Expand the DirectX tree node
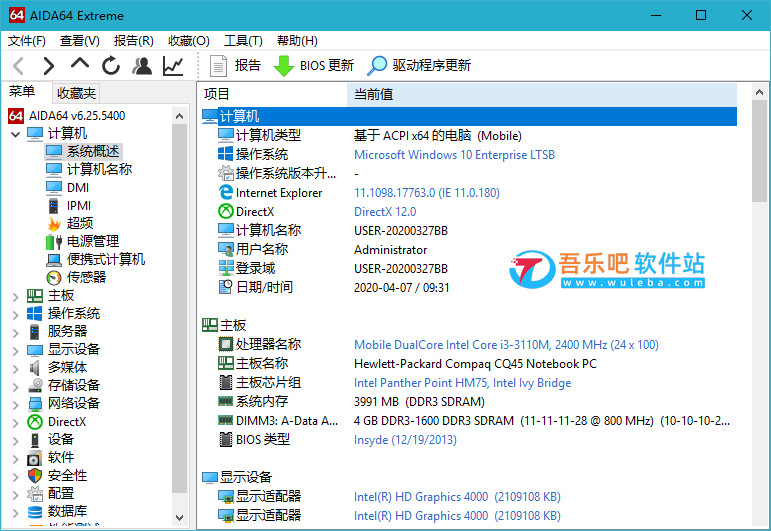 [x=15, y=422]
